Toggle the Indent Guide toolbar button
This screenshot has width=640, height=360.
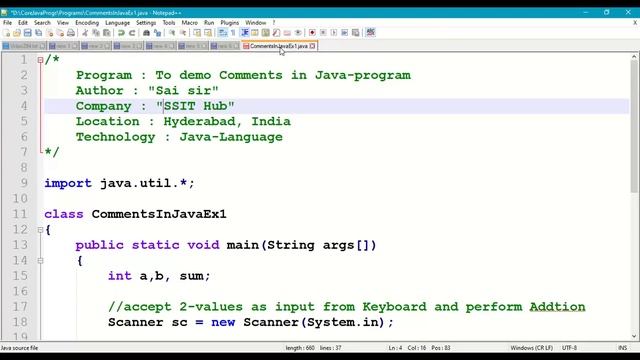point(244,33)
